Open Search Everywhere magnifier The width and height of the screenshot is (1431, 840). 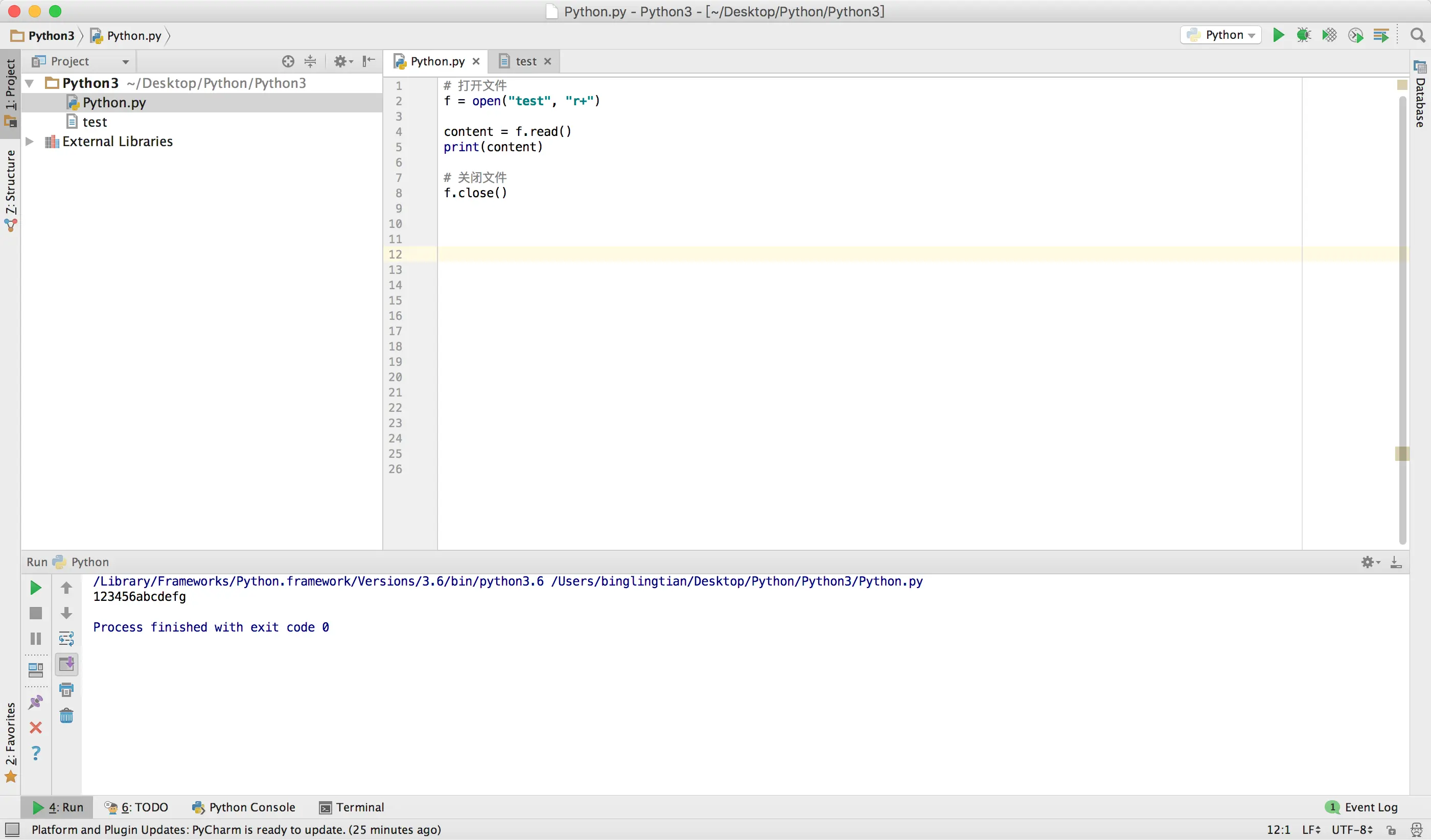[1417, 35]
